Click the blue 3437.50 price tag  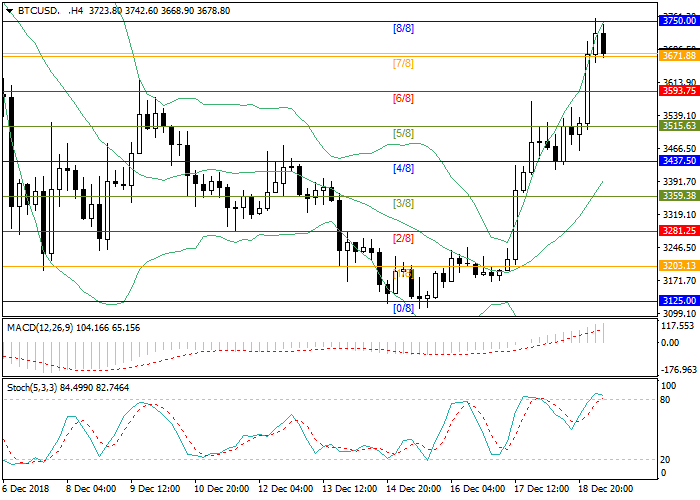(x=678, y=160)
